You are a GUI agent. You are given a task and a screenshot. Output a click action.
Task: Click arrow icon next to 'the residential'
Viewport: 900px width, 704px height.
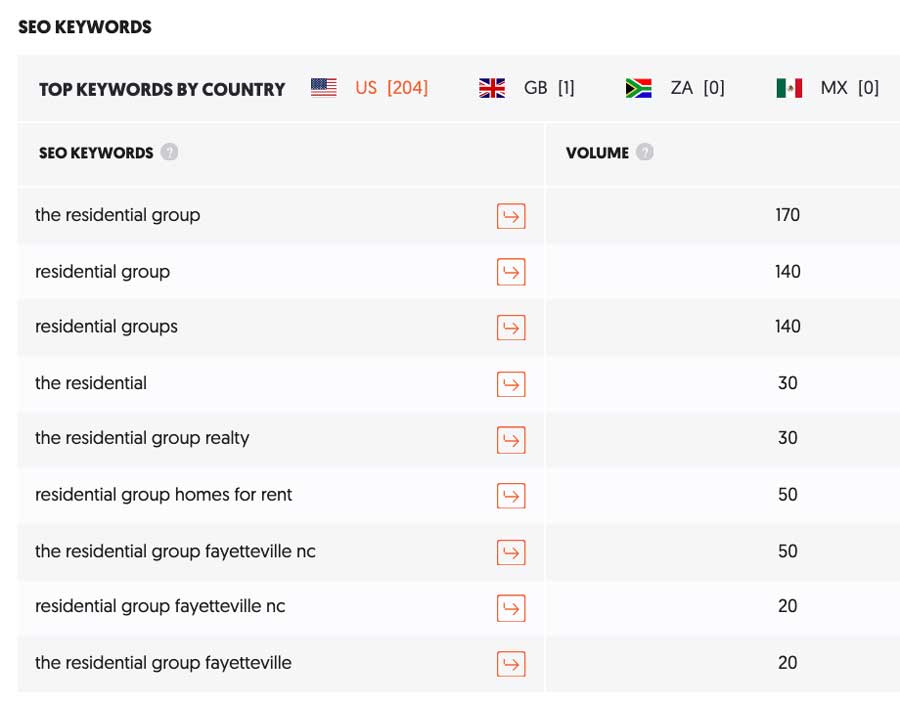pos(511,384)
